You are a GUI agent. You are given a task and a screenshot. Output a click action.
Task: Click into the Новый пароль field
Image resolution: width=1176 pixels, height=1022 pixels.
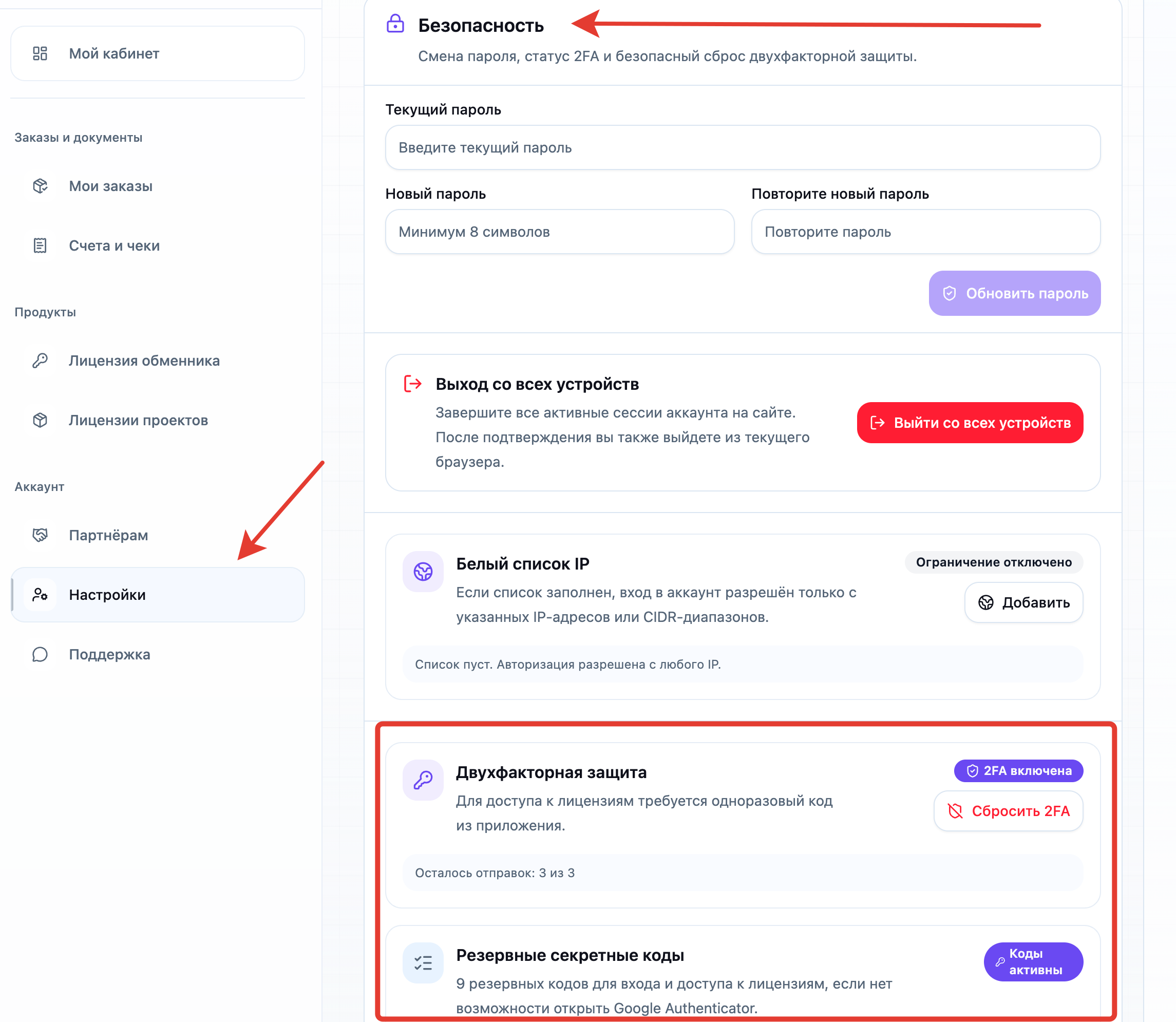(559, 232)
